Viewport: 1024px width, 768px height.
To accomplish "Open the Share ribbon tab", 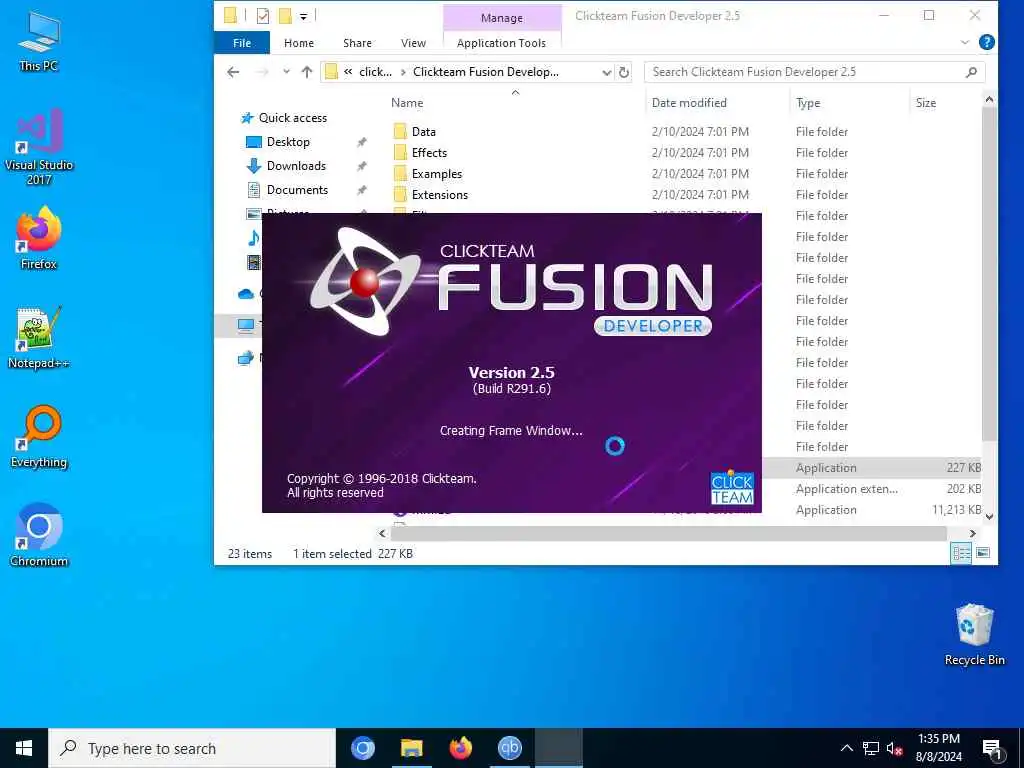I will 357,43.
